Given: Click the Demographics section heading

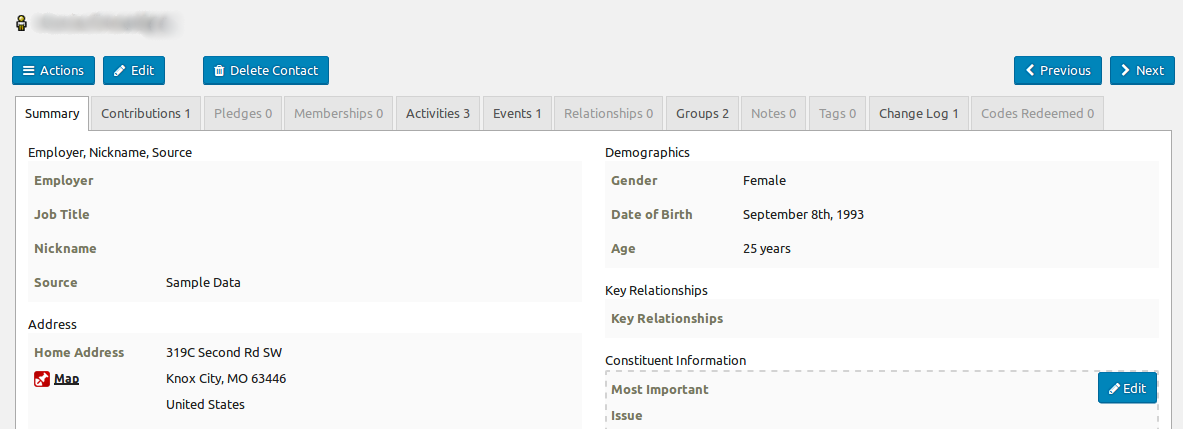Looking at the screenshot, I should tap(647, 152).
